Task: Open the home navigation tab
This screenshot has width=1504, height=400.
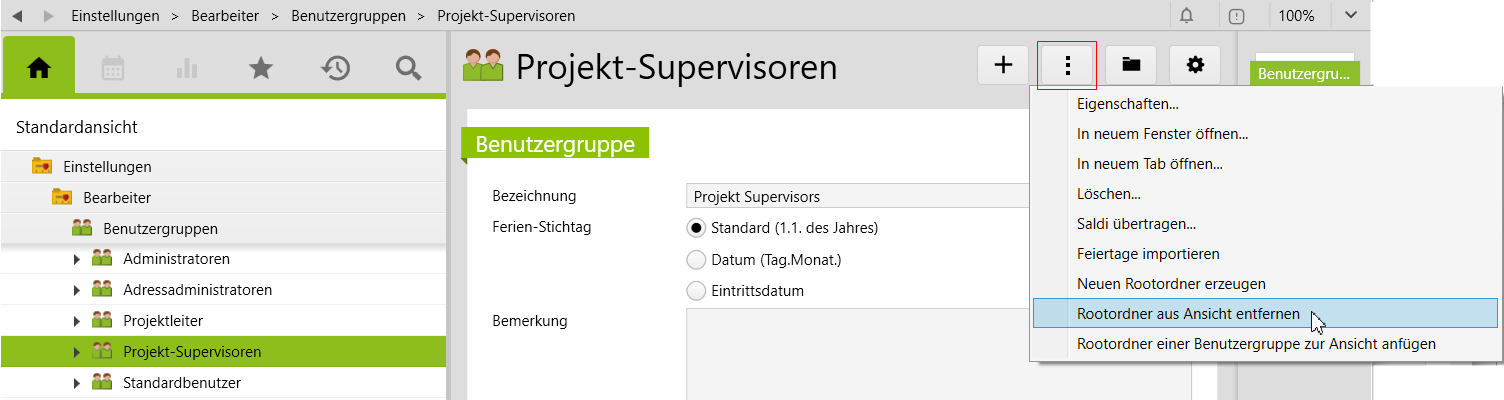Action: coord(39,68)
